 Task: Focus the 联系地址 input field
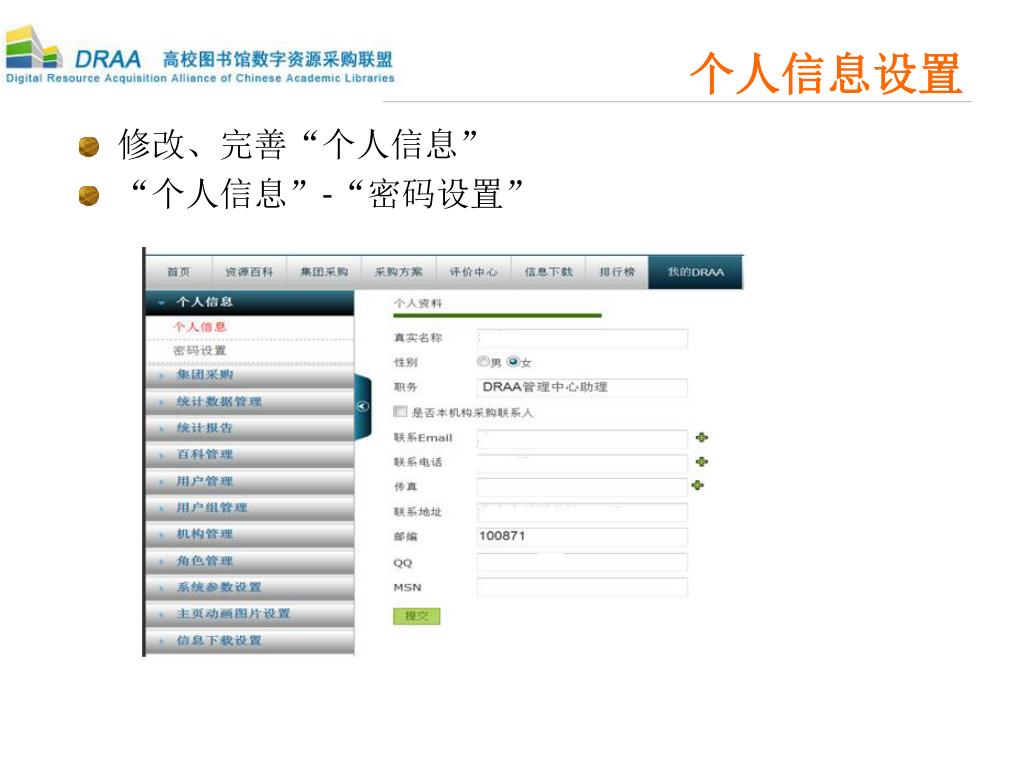[x=582, y=512]
